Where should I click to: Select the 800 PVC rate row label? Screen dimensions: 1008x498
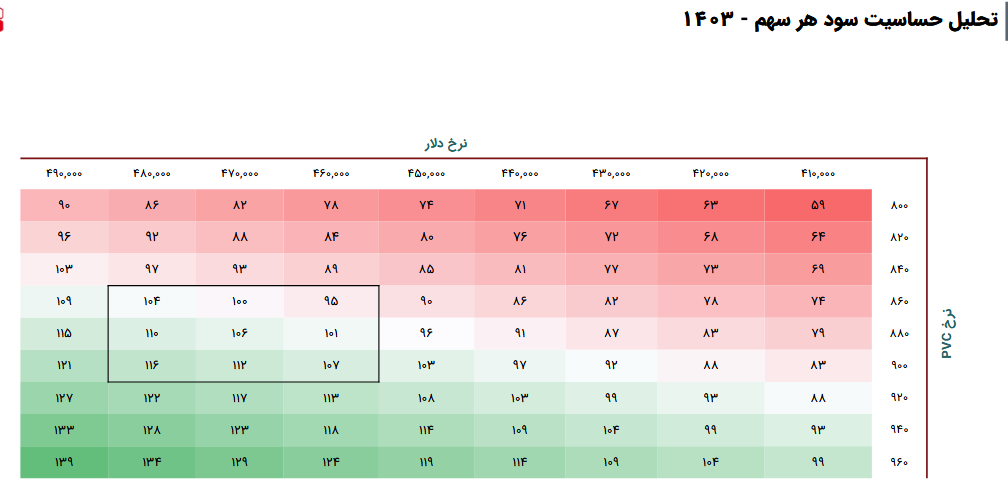coord(899,206)
